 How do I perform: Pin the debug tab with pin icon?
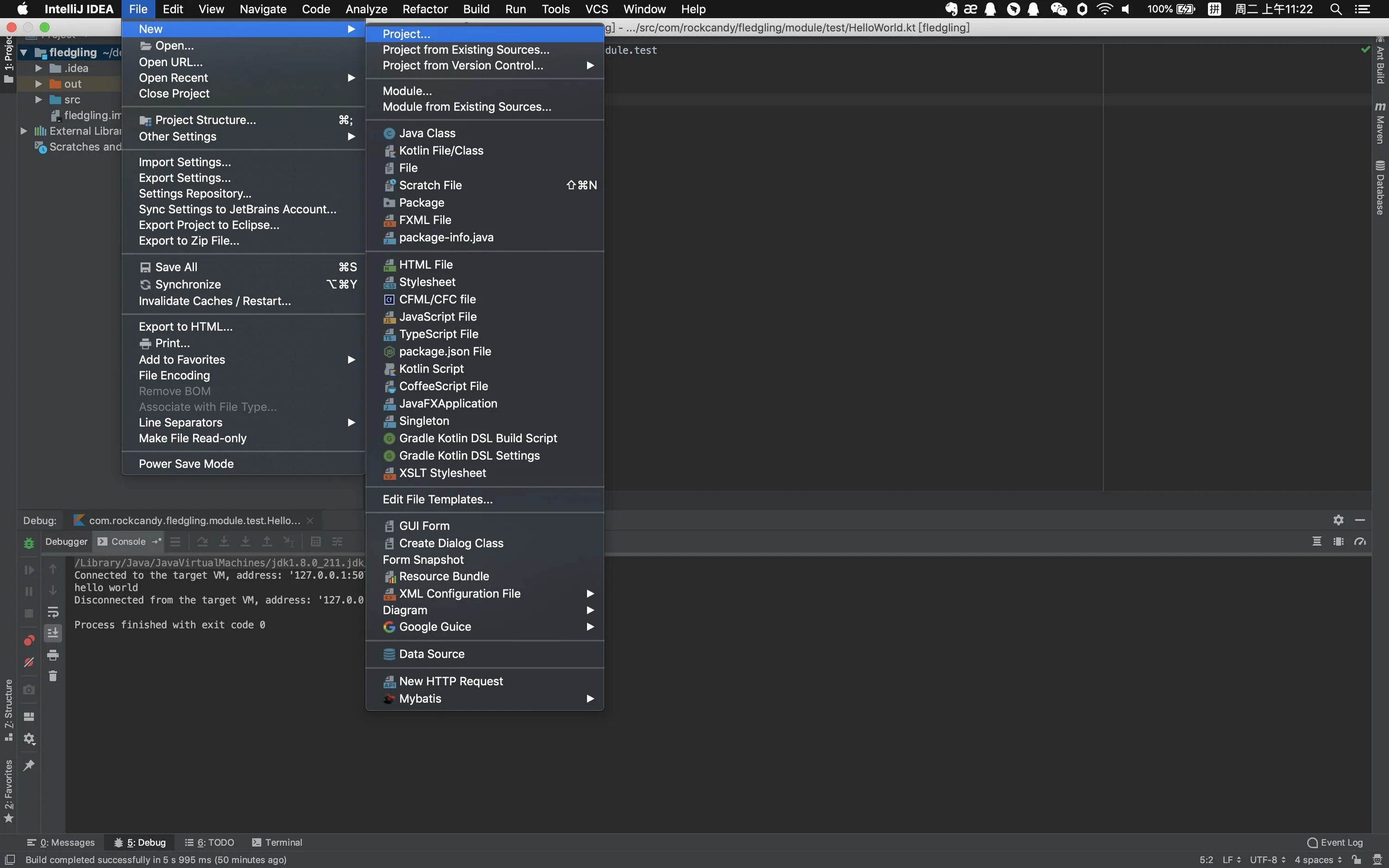click(29, 765)
